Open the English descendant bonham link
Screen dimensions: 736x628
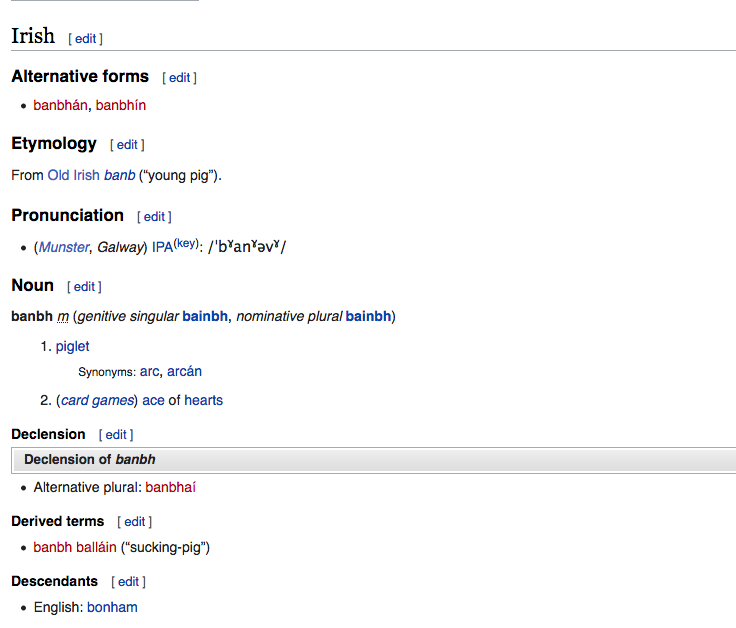[x=112, y=607]
